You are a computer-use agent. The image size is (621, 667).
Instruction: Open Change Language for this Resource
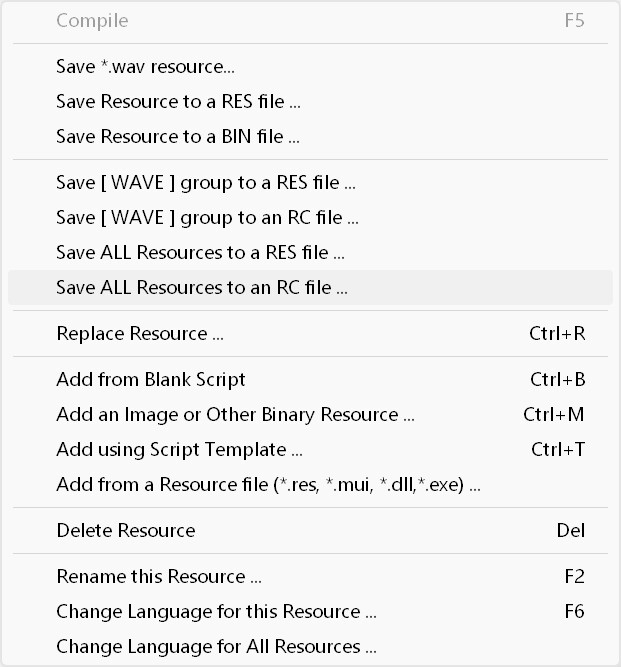[216, 612]
